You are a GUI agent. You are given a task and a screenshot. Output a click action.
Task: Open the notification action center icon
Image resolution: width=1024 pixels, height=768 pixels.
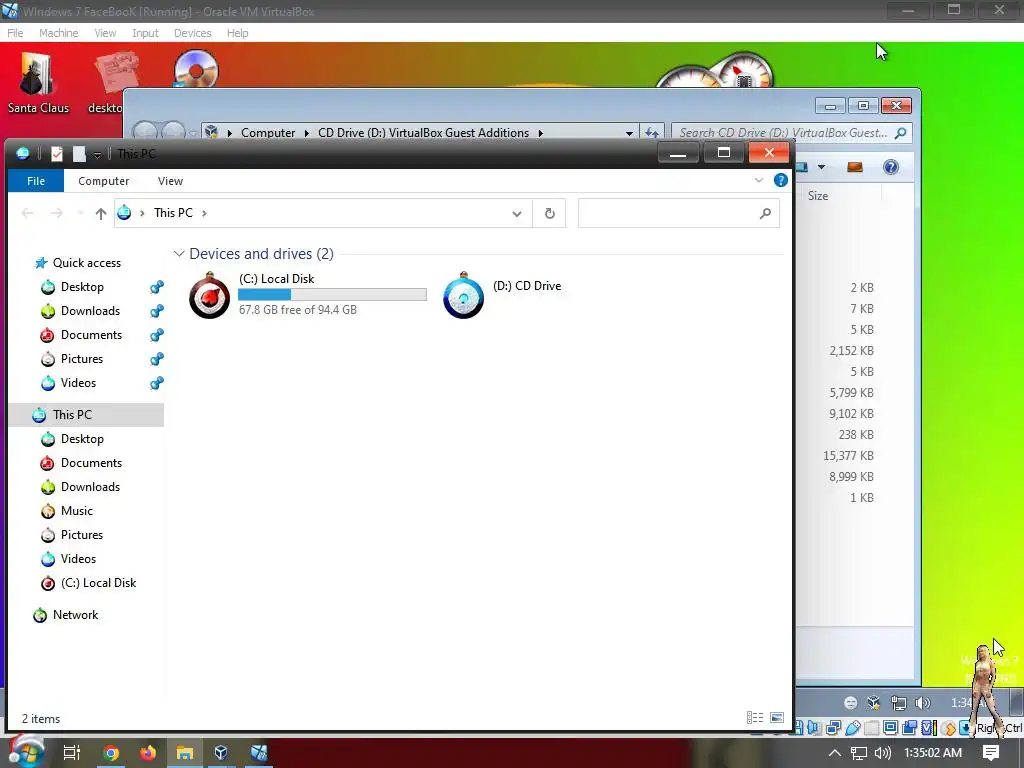[x=991, y=752]
